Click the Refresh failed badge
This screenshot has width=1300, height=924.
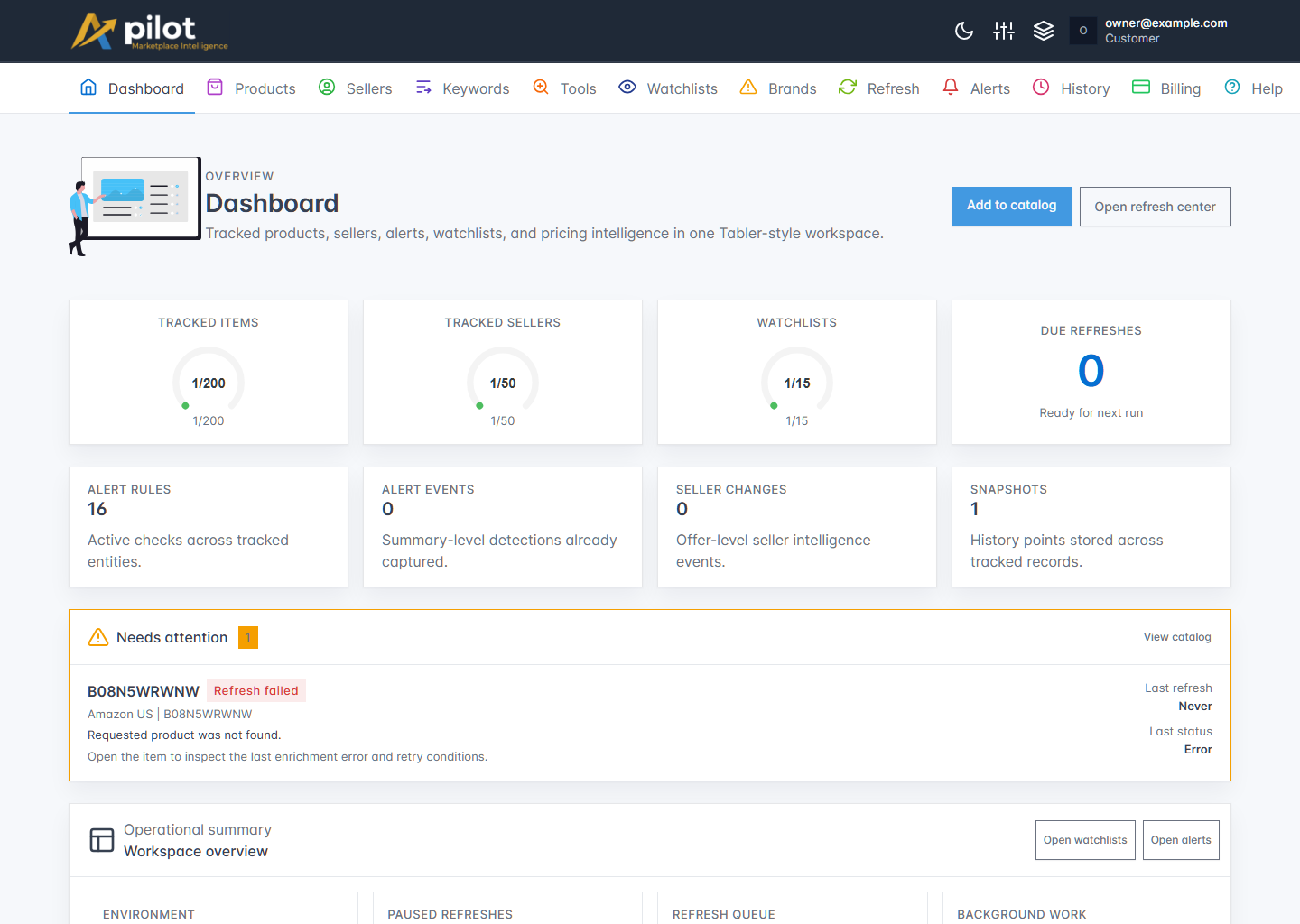256,690
